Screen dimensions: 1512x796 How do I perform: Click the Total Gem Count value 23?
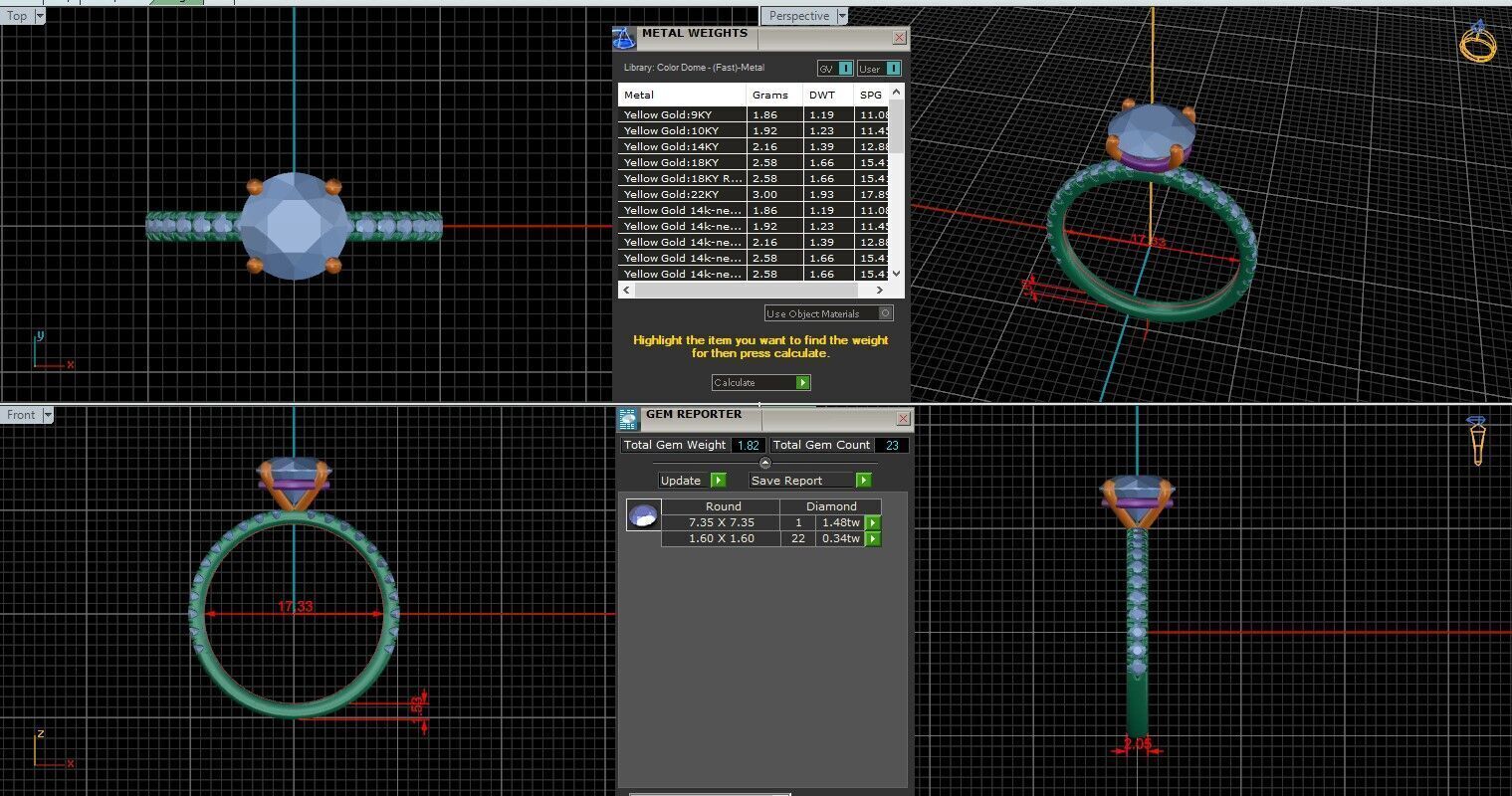click(x=892, y=446)
